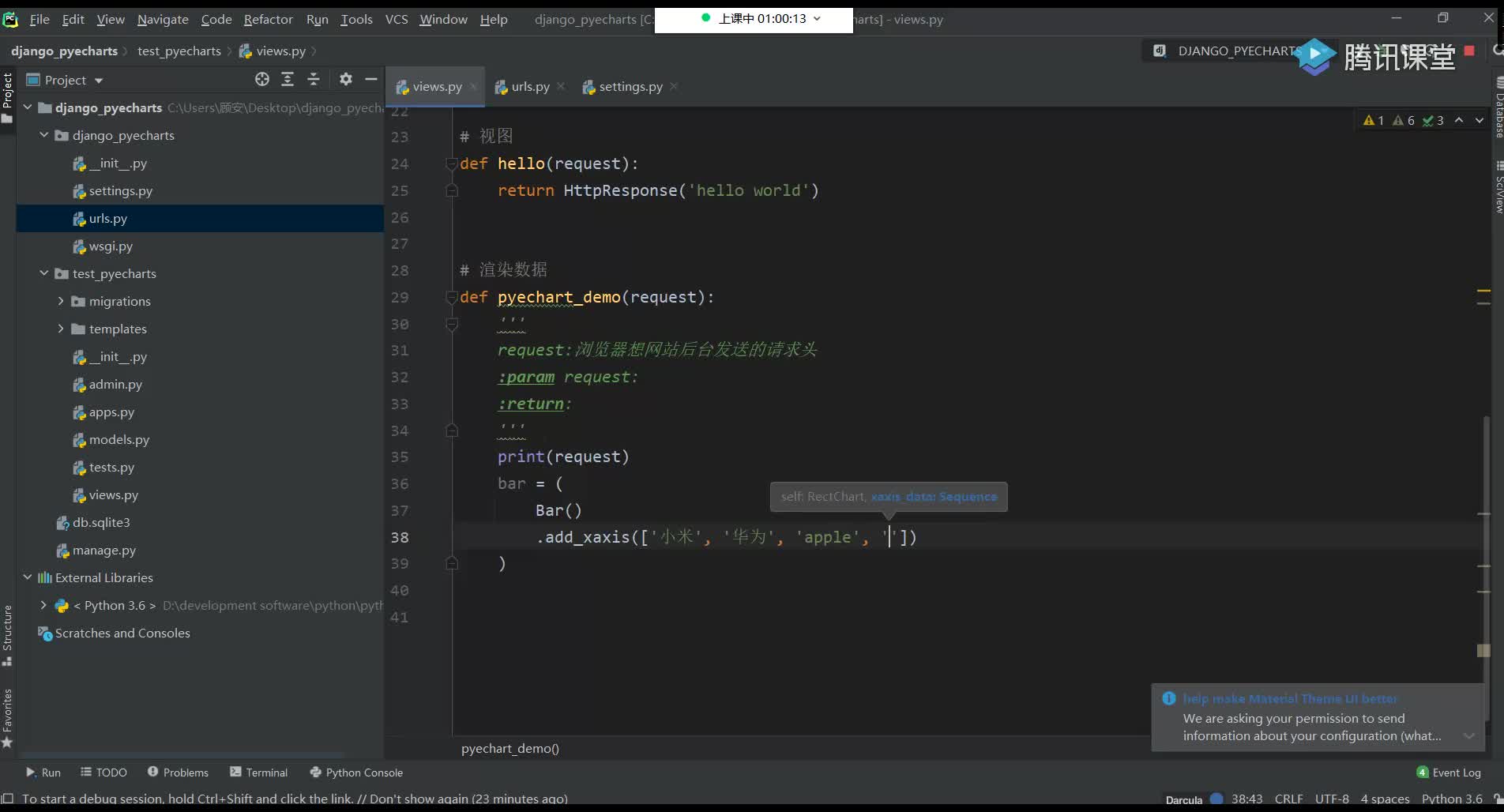Screen dimensions: 1504x812
Task: Click the tool windows toggle at bottom-left corner
Action: pyautogui.click(x=7, y=799)
